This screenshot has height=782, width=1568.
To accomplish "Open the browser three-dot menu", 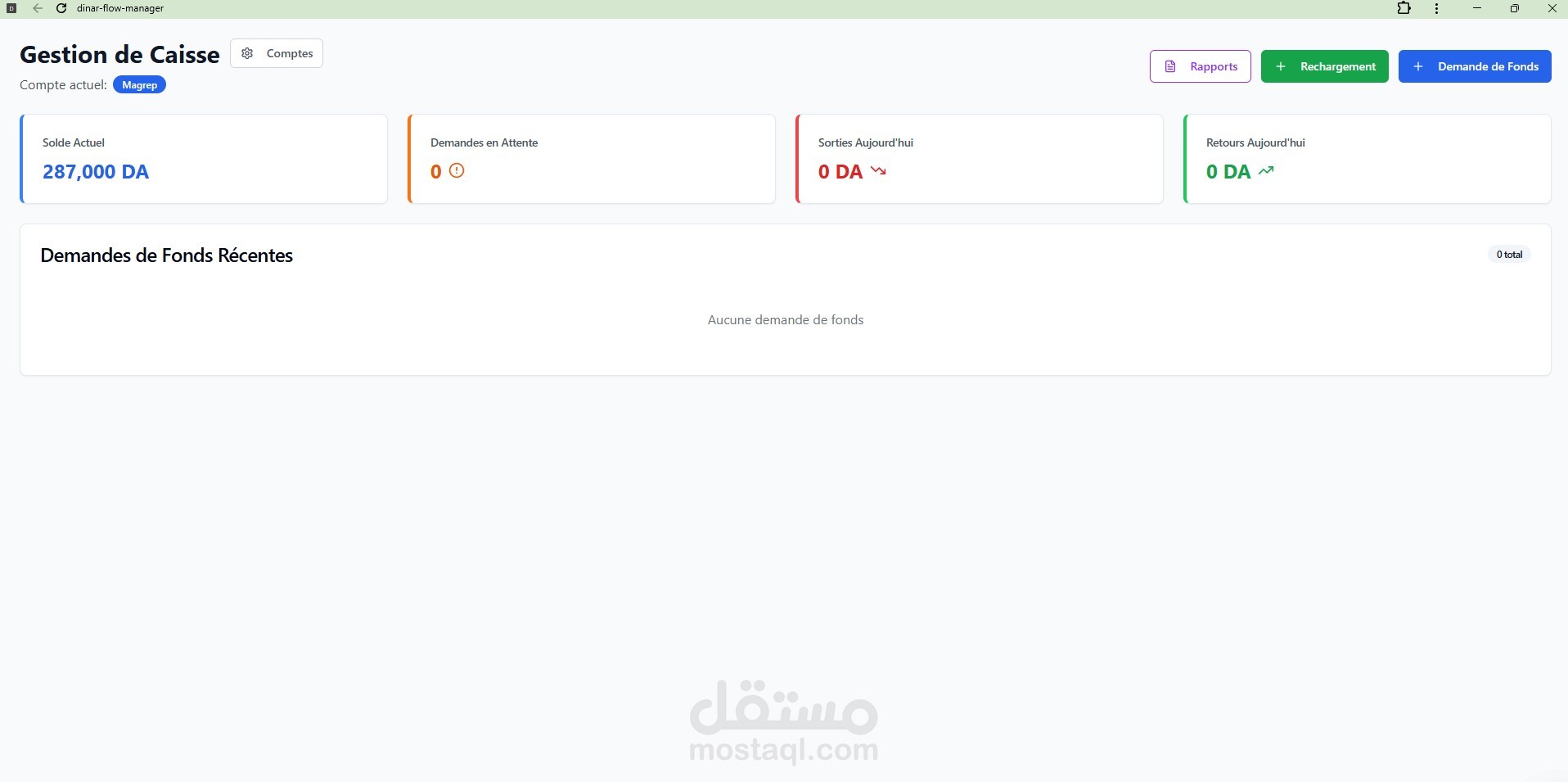I will pos(1436,8).
